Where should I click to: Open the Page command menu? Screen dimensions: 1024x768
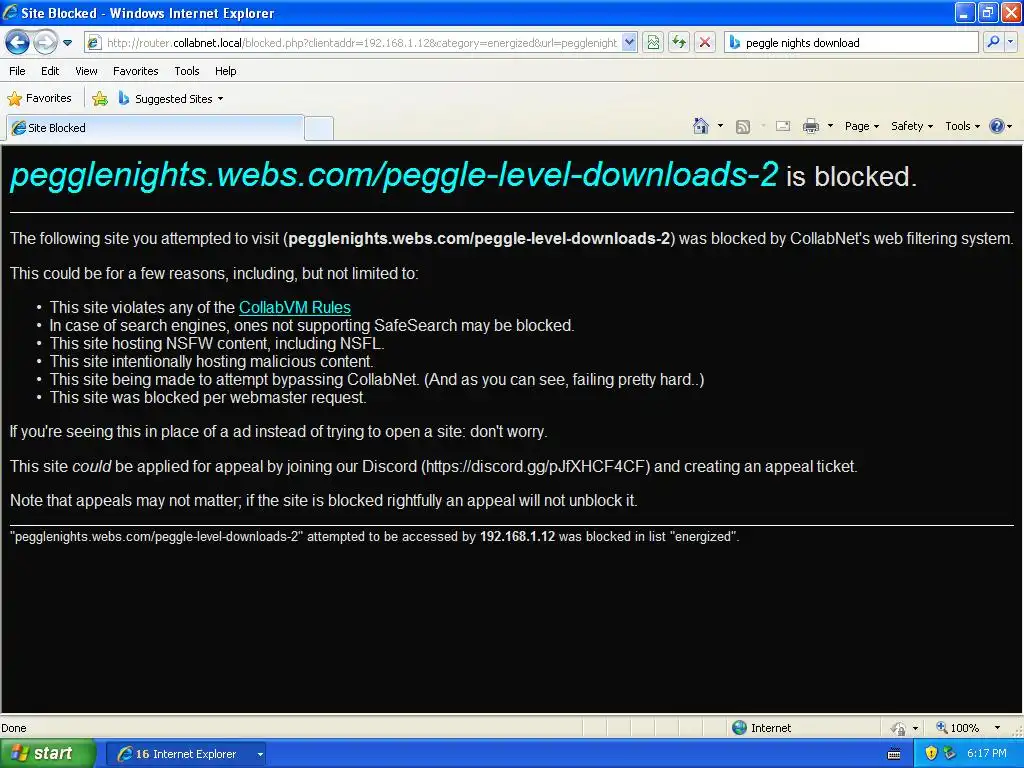click(x=861, y=126)
